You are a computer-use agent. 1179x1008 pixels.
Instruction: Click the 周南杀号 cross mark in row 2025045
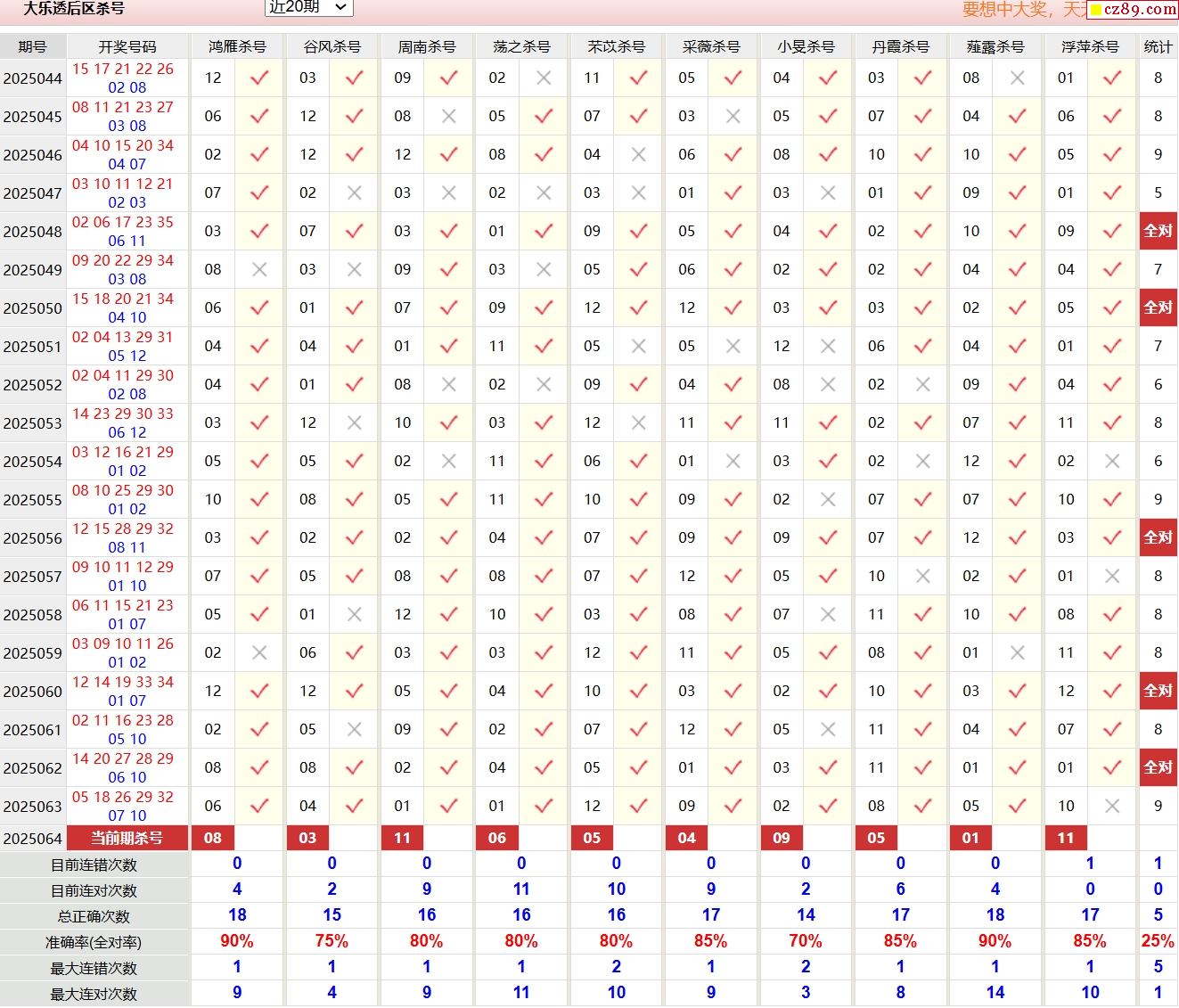point(449,117)
